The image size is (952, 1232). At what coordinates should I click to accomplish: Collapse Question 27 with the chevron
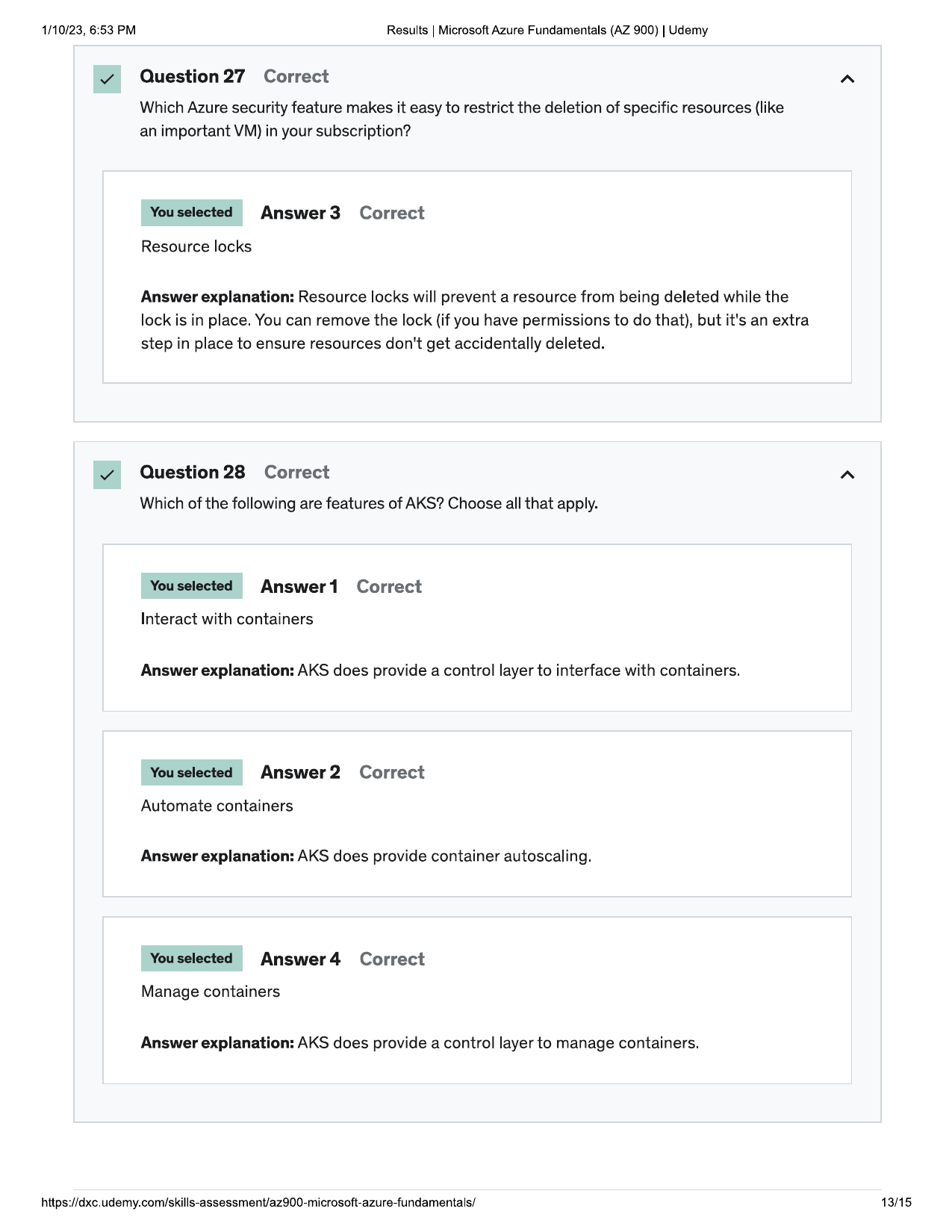(847, 79)
